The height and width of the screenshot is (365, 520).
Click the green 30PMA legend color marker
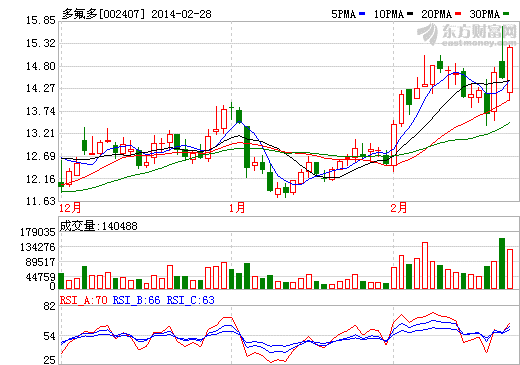pyautogui.click(x=506, y=14)
